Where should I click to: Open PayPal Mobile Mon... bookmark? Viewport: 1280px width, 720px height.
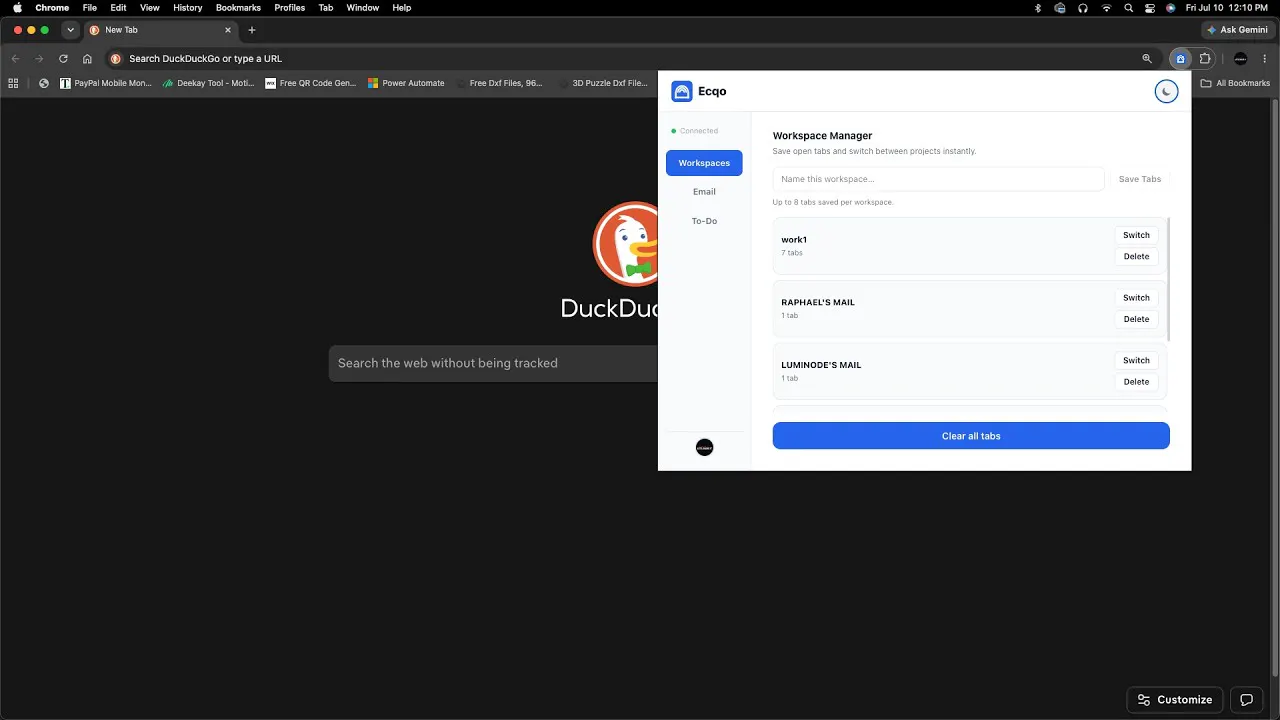pos(106,83)
